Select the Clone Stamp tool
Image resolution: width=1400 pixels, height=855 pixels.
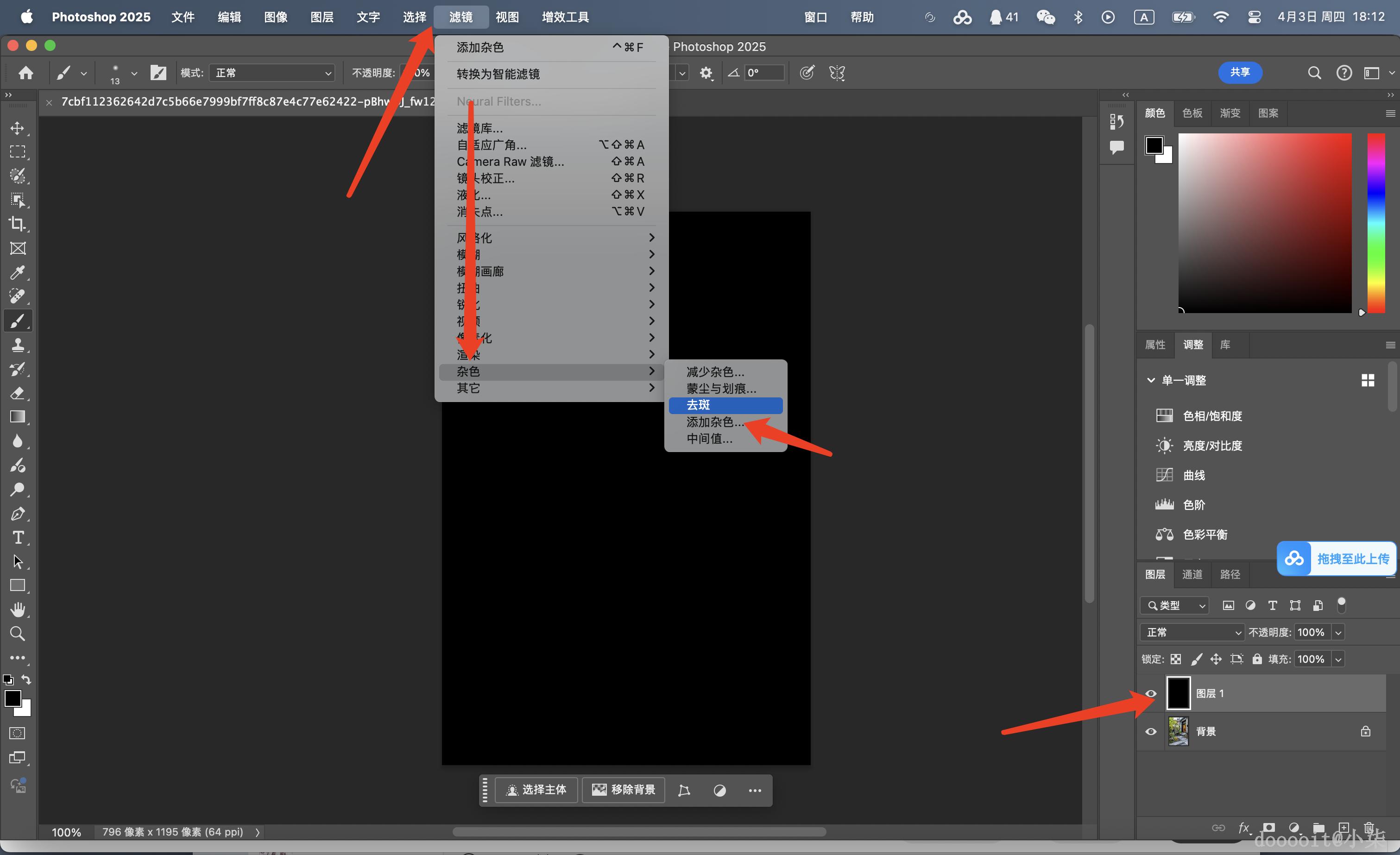coord(18,345)
